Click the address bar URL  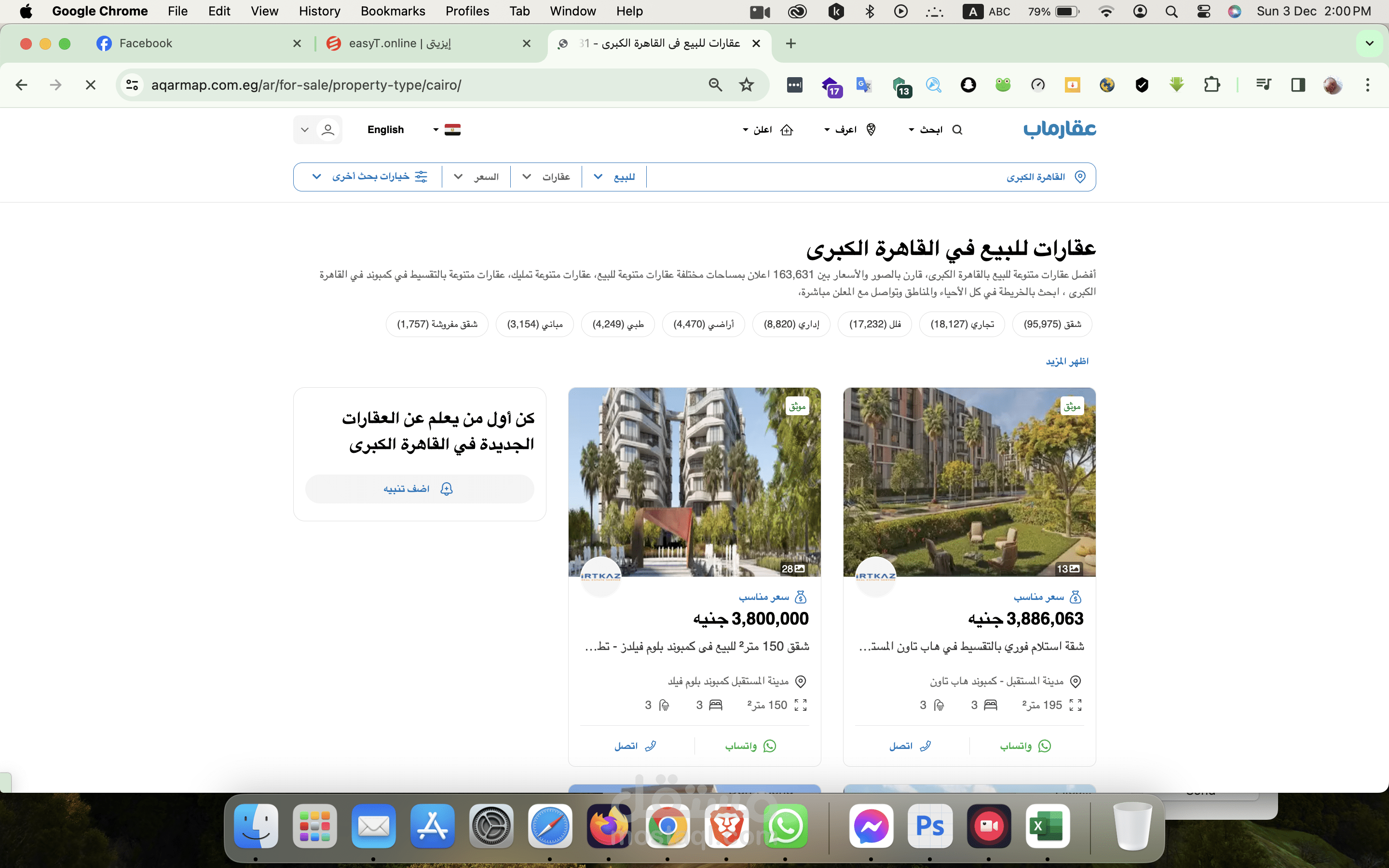(x=306, y=85)
